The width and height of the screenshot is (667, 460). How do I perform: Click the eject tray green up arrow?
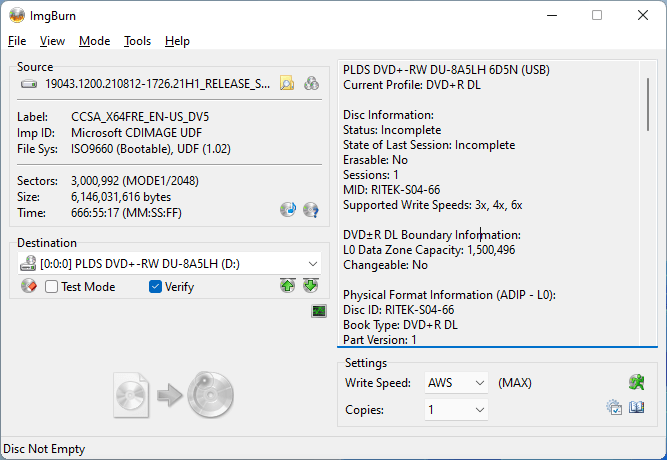(288, 287)
